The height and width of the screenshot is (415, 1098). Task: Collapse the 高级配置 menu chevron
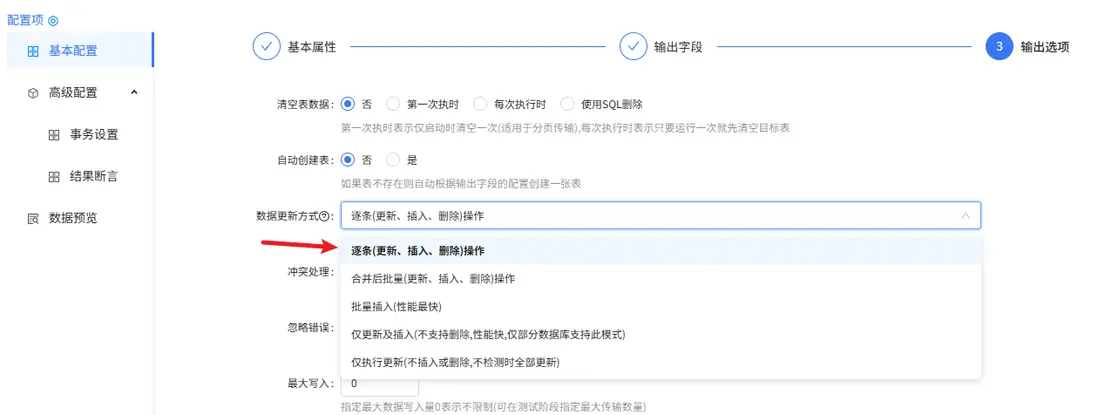point(134,92)
